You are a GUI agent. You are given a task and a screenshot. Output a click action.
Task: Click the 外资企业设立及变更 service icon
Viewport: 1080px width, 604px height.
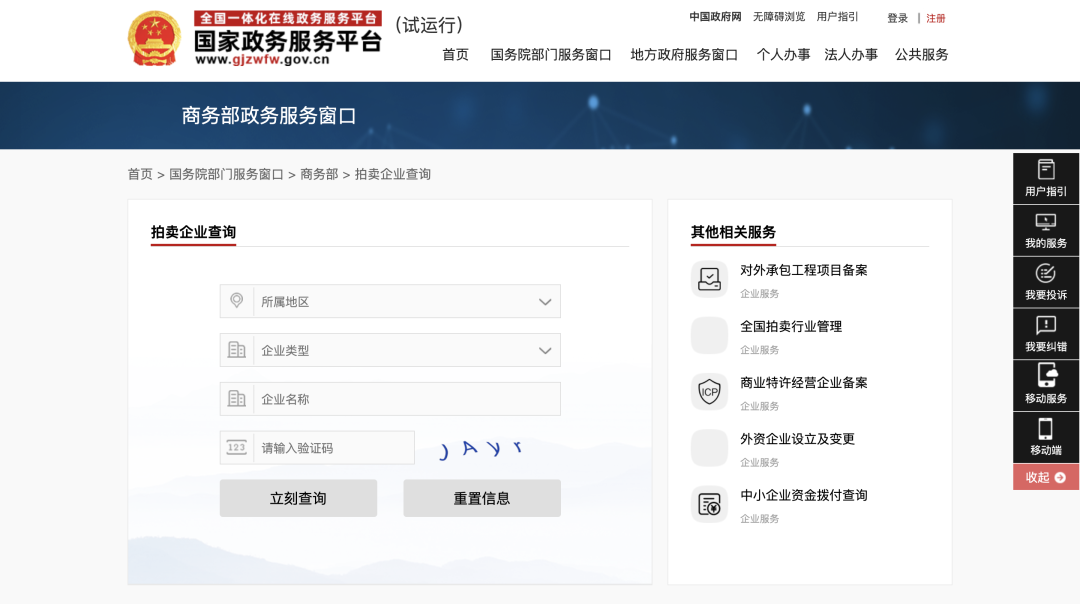pos(709,448)
